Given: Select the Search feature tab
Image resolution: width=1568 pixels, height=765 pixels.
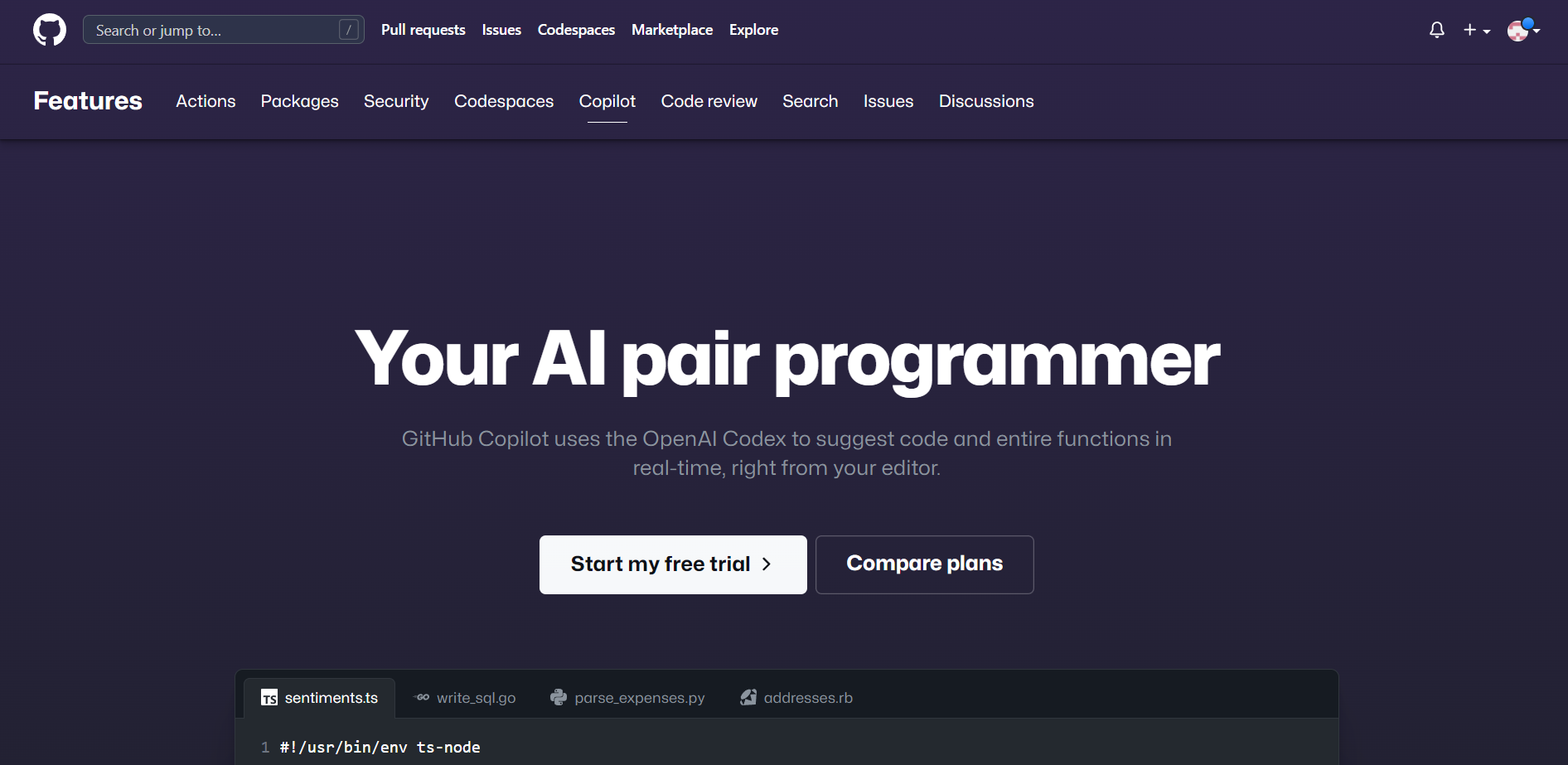Looking at the screenshot, I should point(811,101).
